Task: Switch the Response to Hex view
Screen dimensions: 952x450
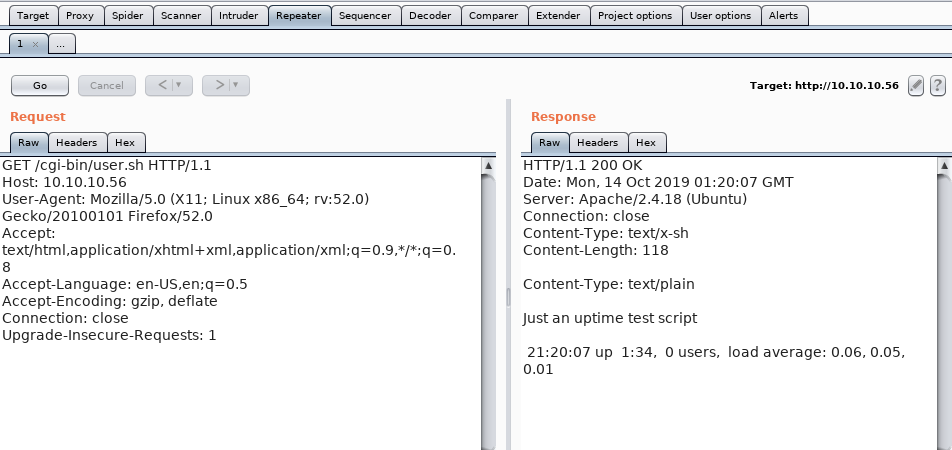Action: 646,143
